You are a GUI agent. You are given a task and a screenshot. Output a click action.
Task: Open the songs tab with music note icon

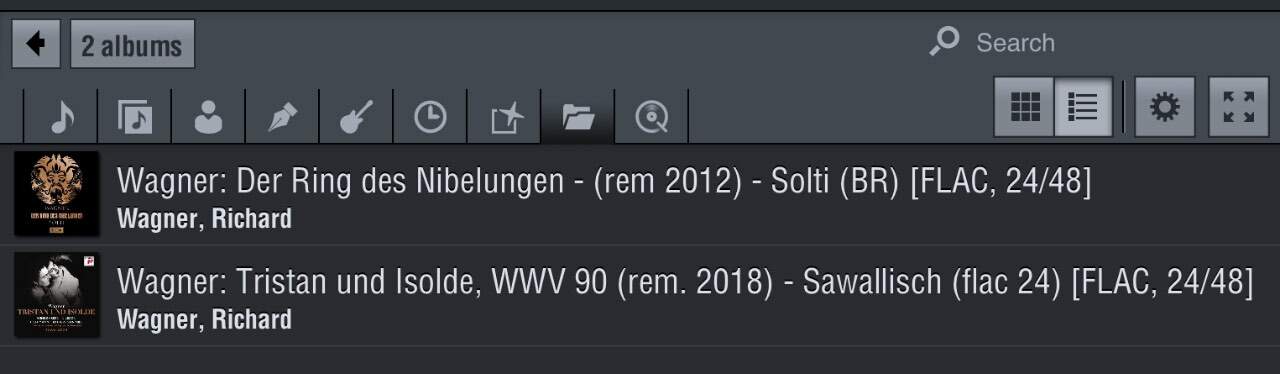point(62,117)
